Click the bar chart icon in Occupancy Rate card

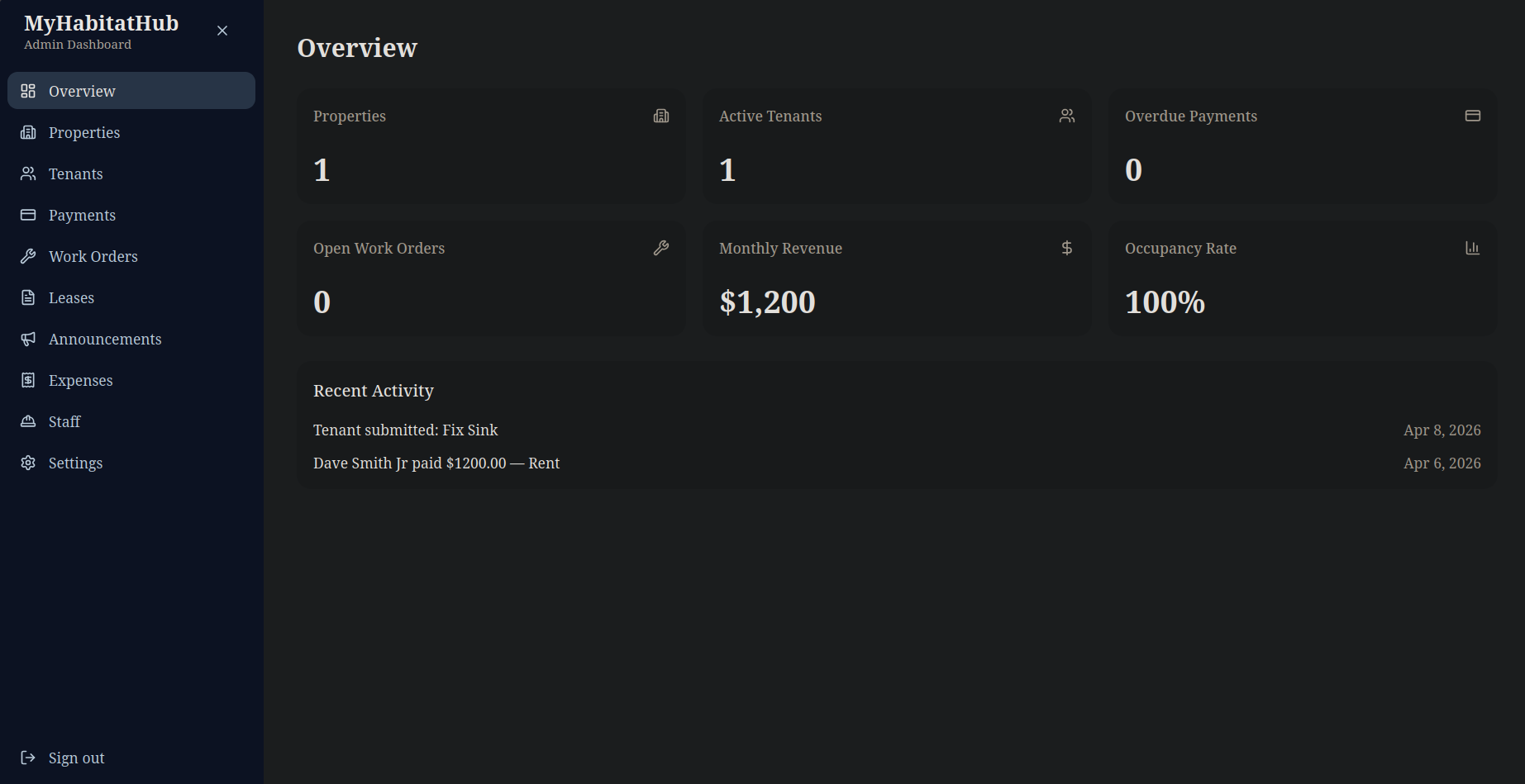[x=1473, y=248]
